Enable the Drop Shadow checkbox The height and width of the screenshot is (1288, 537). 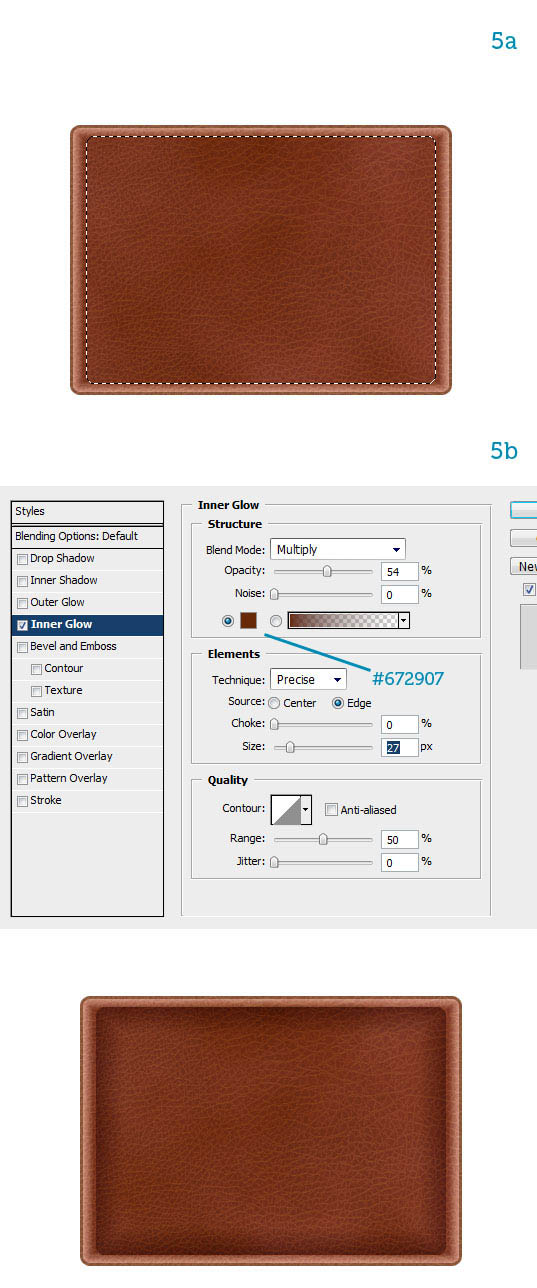point(22,559)
